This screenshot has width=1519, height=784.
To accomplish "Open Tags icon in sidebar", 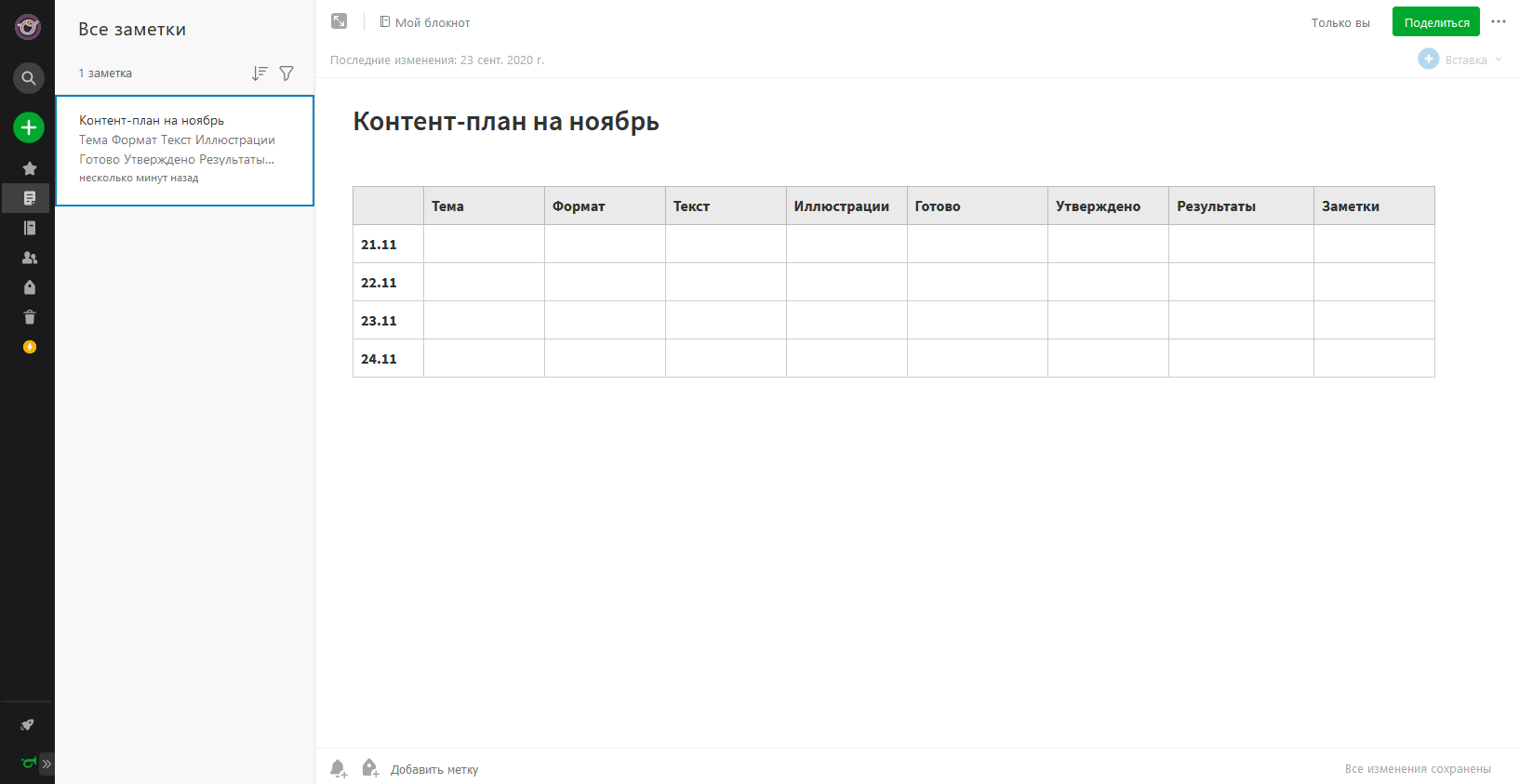I will [30, 287].
